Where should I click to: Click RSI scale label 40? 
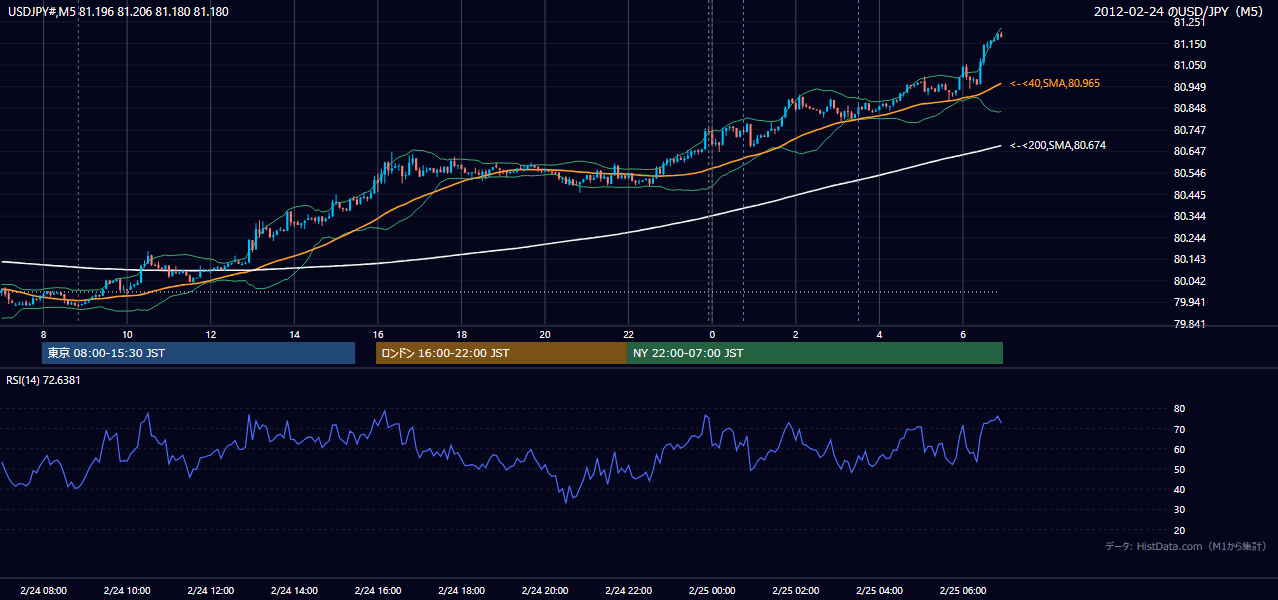(1179, 490)
